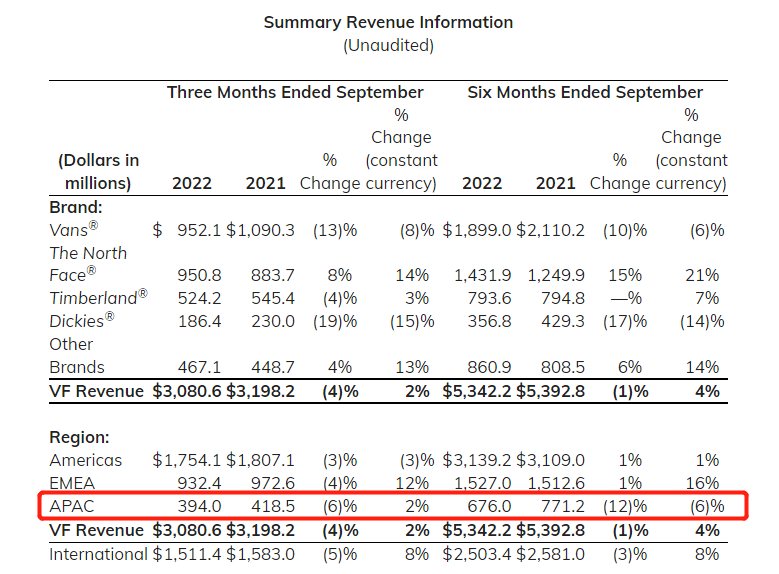Click the Vans $1,090.3 revenue figure

(x=261, y=230)
